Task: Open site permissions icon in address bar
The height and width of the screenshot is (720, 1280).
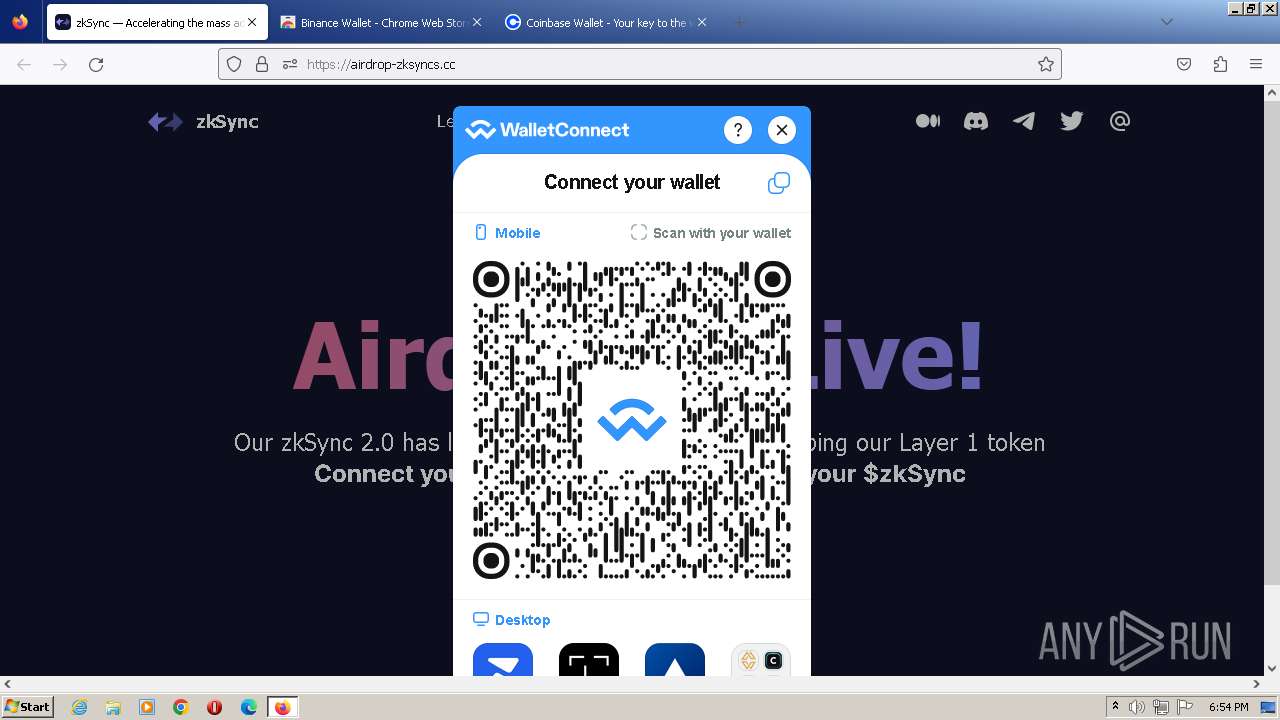Action: coord(290,64)
